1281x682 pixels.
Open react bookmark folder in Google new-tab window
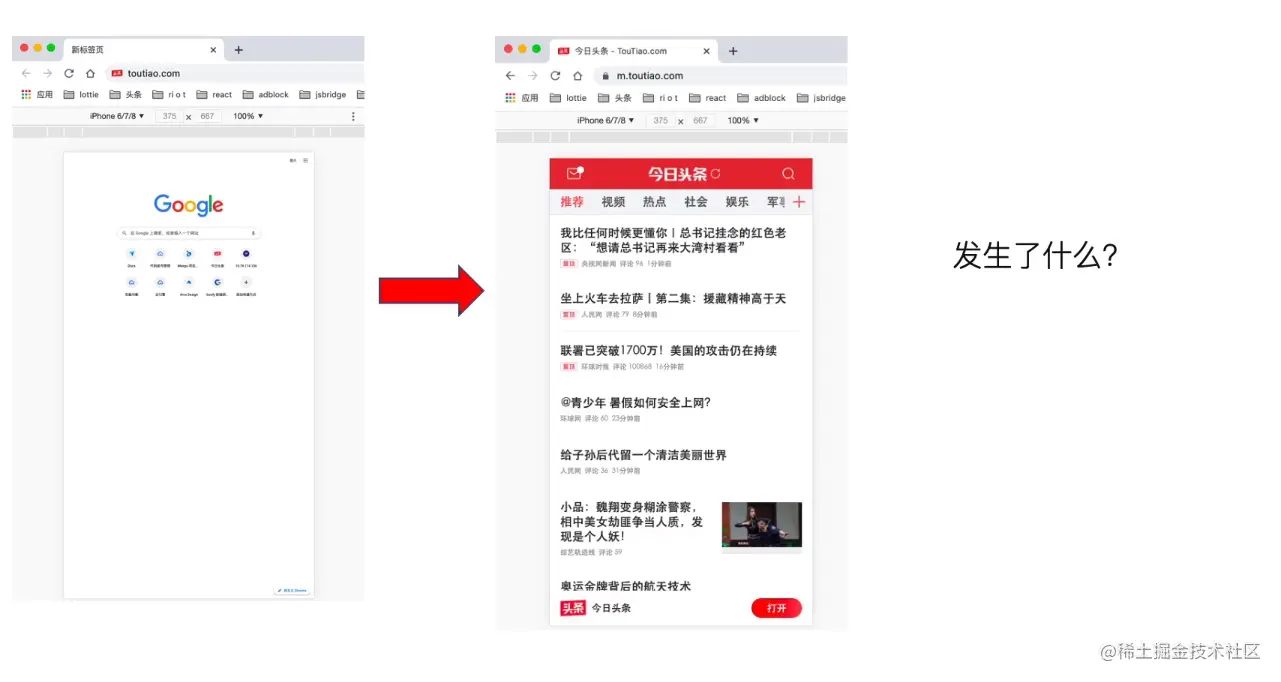tap(214, 95)
